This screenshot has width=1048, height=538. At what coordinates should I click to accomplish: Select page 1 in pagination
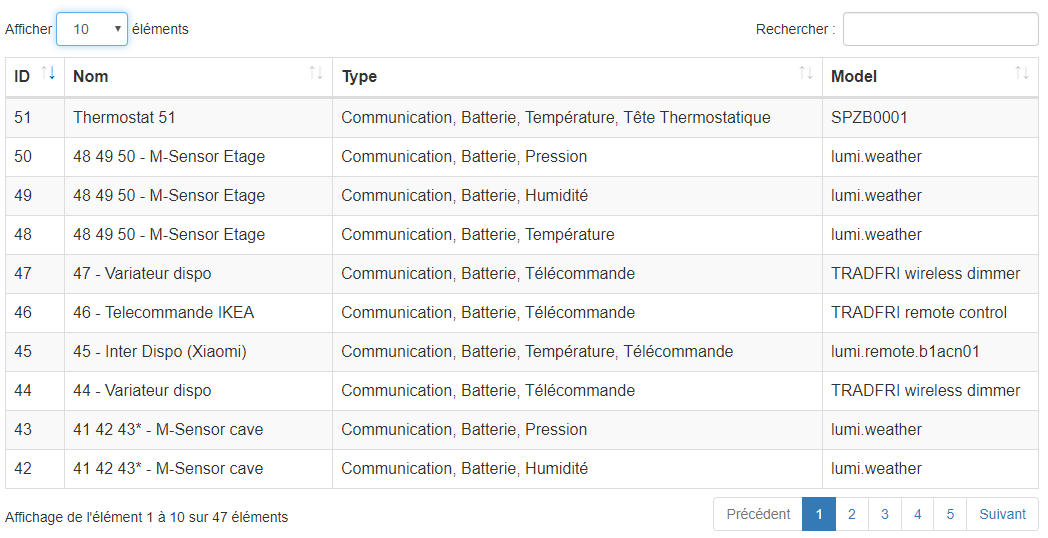(818, 514)
